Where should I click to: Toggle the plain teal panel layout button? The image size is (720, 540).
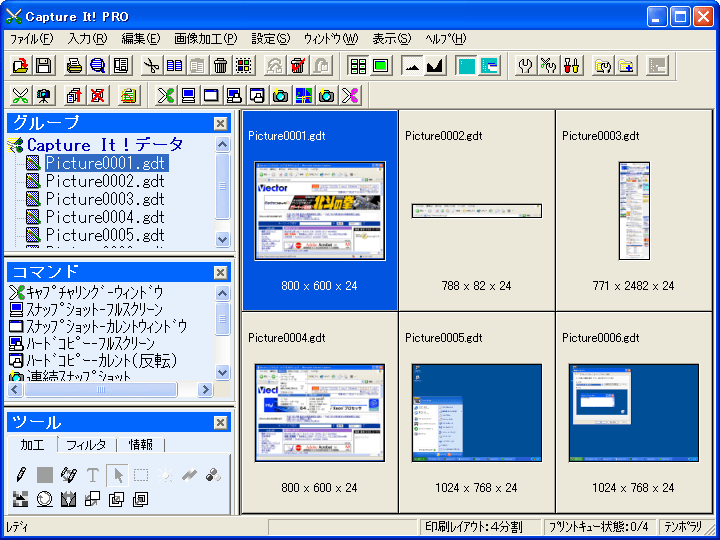click(466, 66)
